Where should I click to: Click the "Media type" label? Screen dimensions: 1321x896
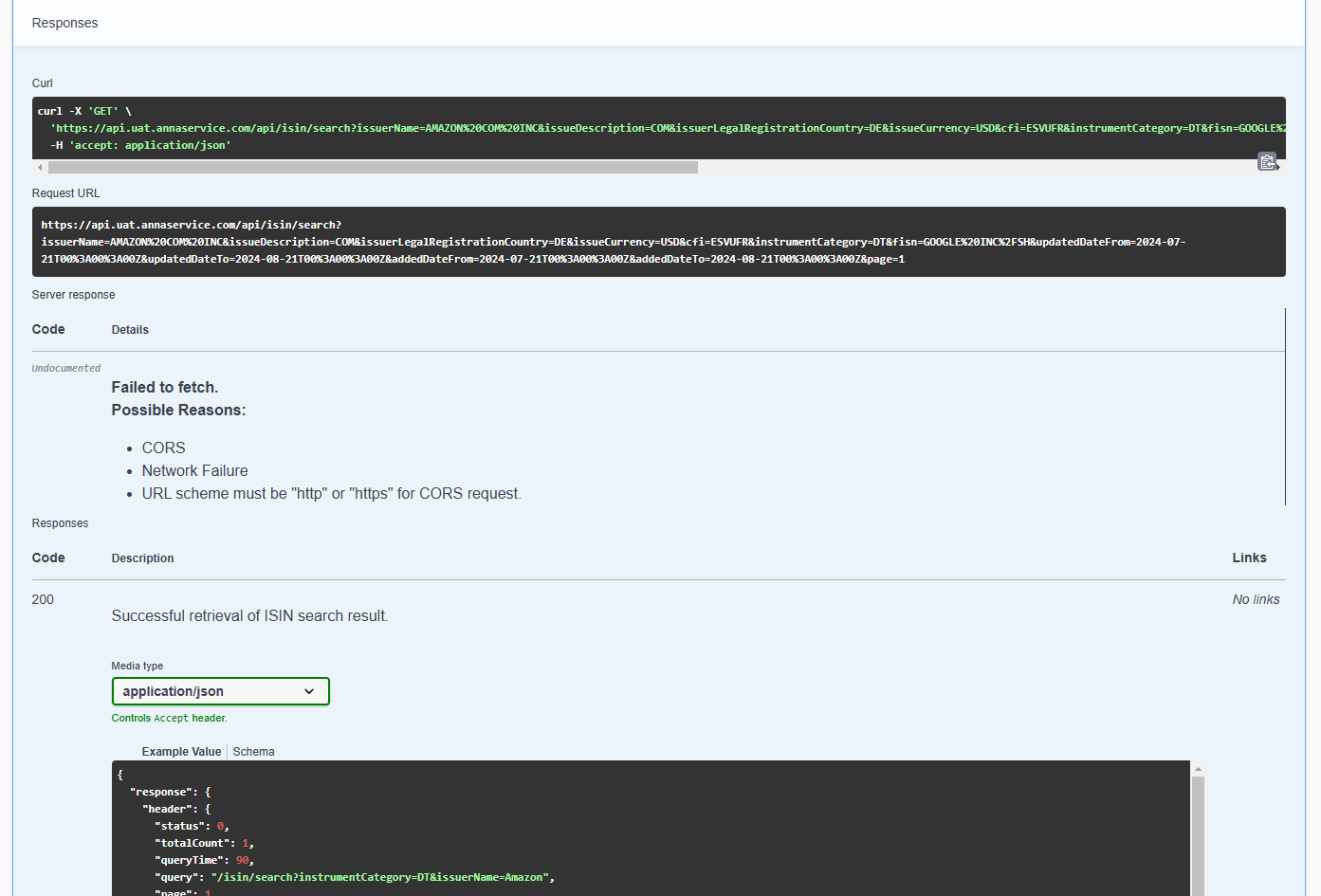(x=137, y=666)
